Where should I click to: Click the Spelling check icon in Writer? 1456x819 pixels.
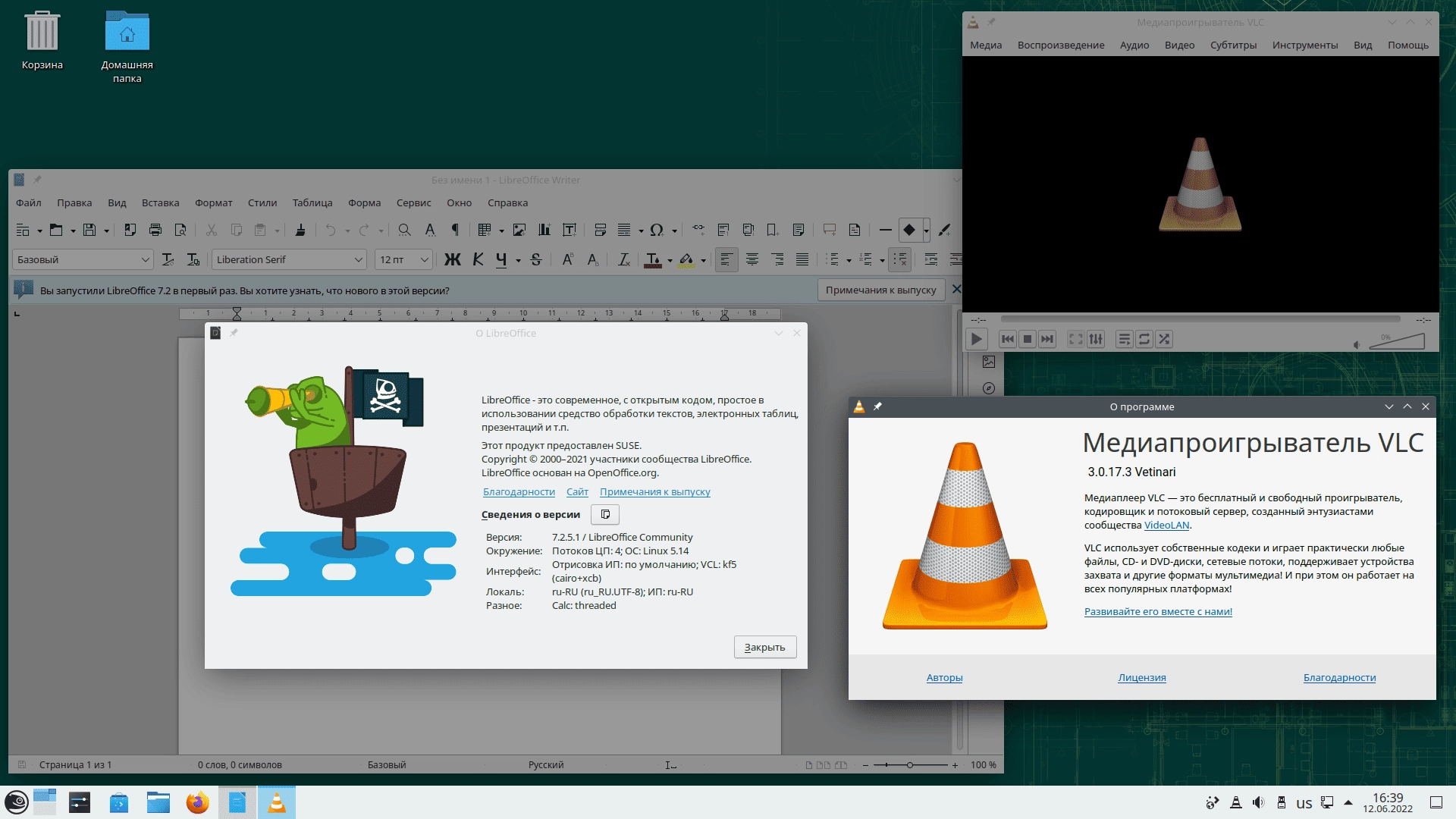pyautogui.click(x=430, y=230)
